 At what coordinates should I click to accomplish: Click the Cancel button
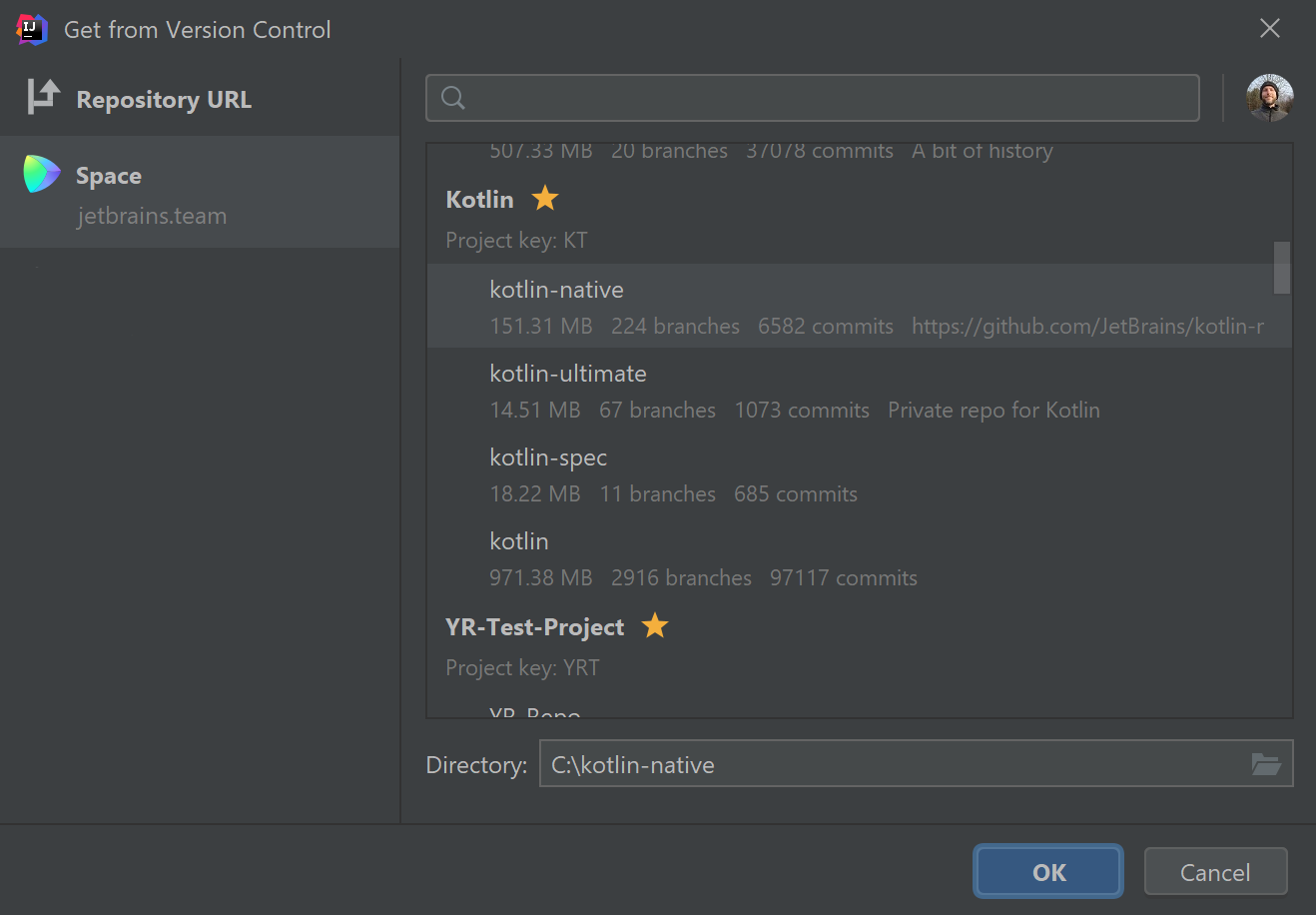1215,872
